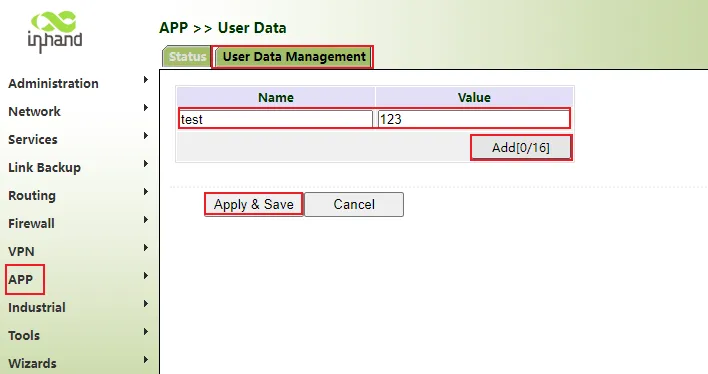Expand the Services submenu arrow

[145, 136]
